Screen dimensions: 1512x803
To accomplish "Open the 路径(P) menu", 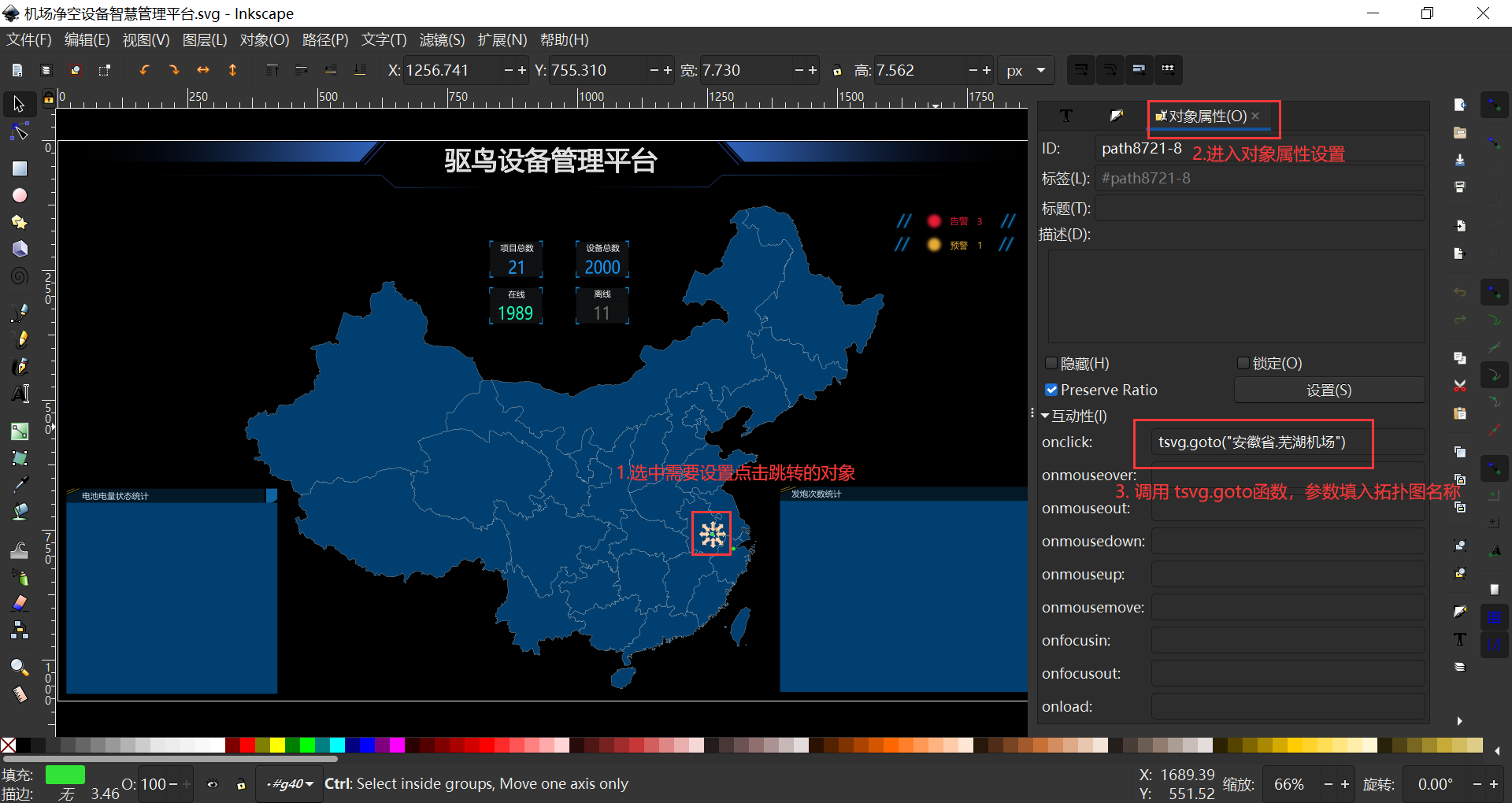I will (x=325, y=39).
